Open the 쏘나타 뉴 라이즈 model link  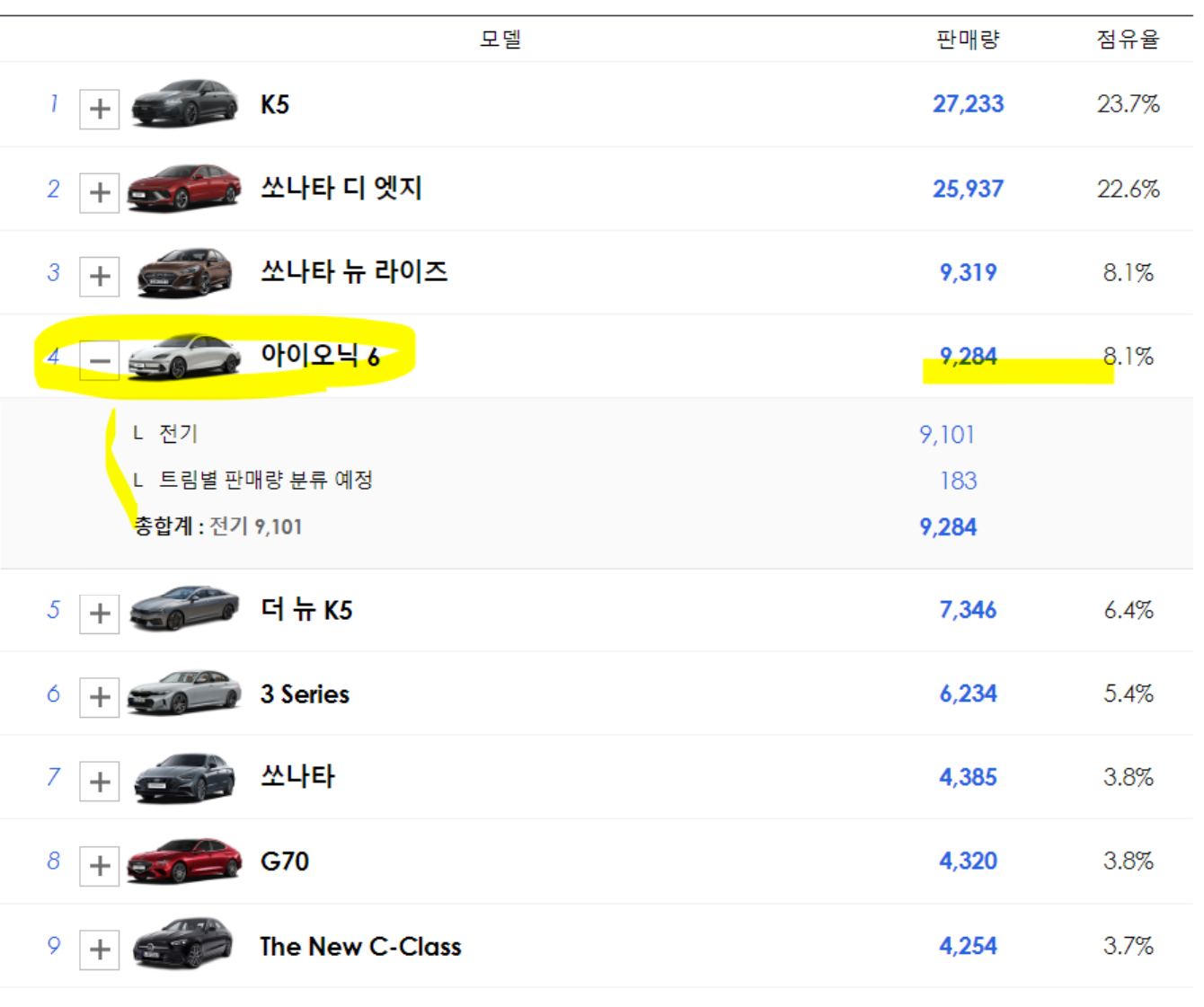[354, 272]
